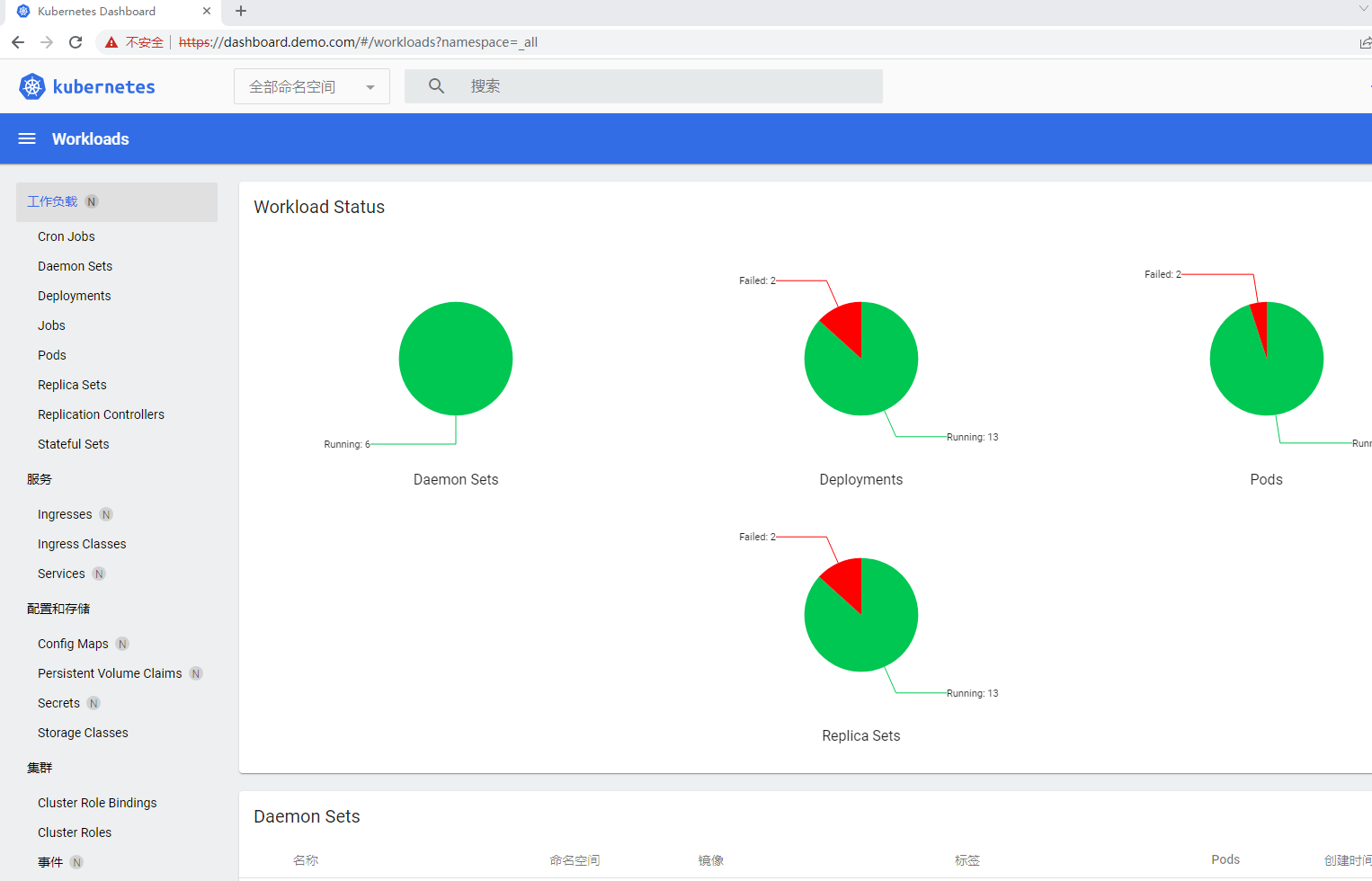Click the share page icon in address bar
Screen dimensions: 1372x881
click(x=1365, y=42)
